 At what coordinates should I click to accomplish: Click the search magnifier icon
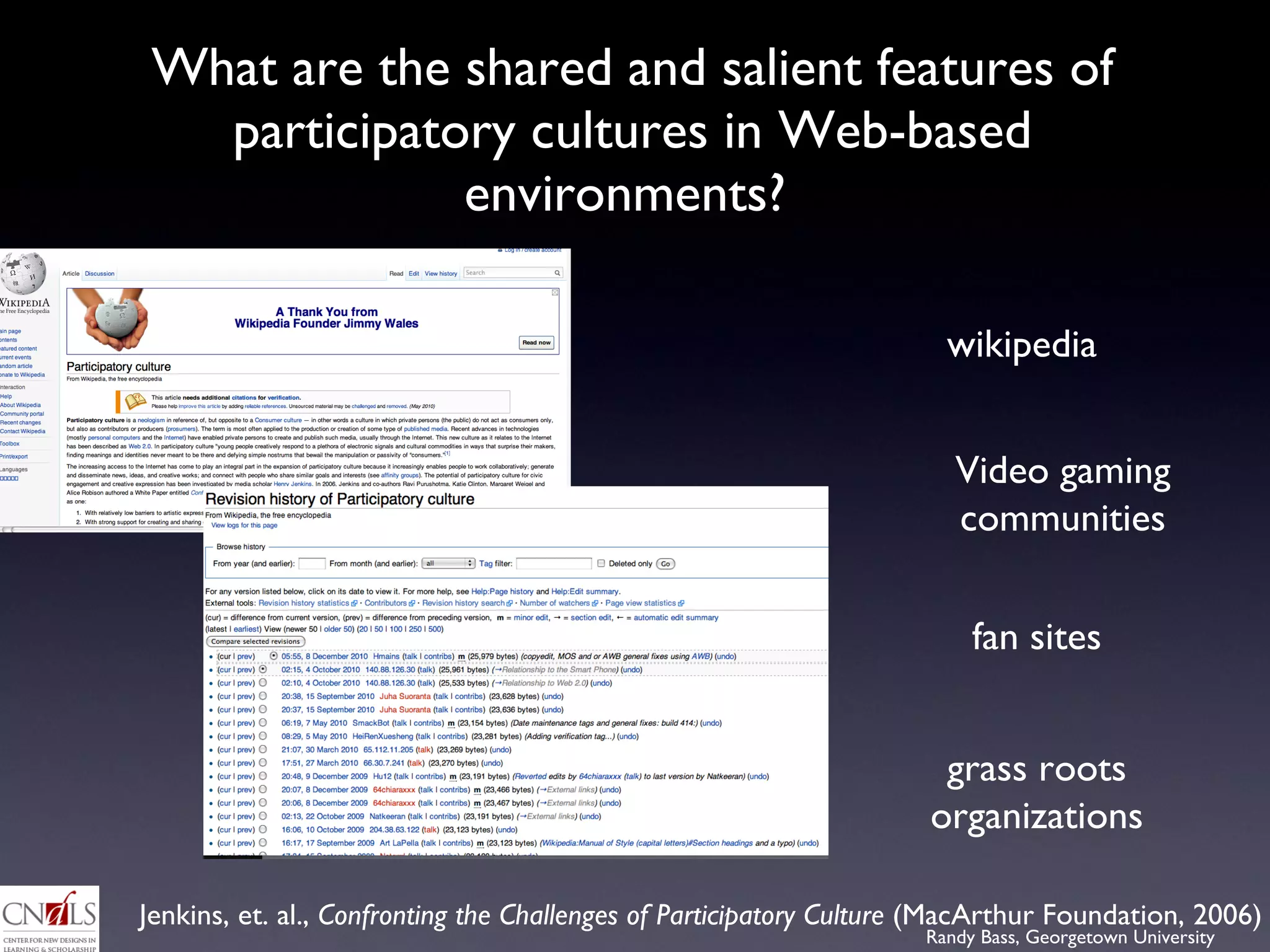[x=557, y=273]
